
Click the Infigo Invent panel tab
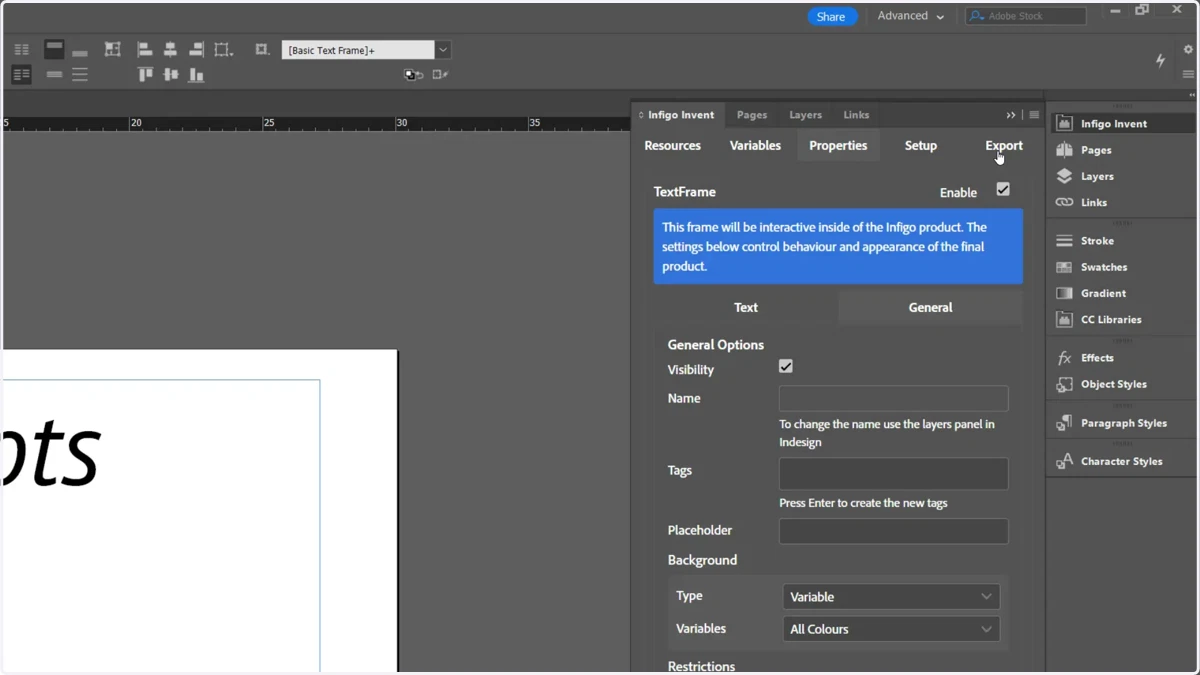click(x=680, y=115)
